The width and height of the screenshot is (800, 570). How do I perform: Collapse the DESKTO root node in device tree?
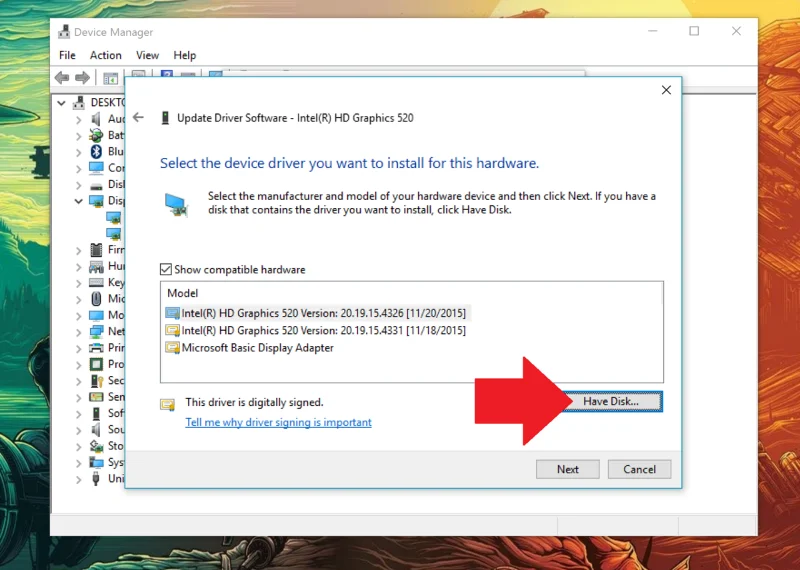pyautogui.click(x=61, y=103)
